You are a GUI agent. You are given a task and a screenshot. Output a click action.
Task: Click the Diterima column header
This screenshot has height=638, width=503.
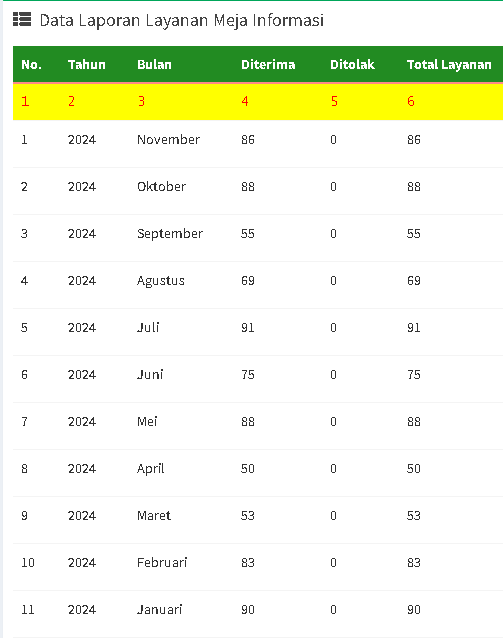(x=268, y=65)
